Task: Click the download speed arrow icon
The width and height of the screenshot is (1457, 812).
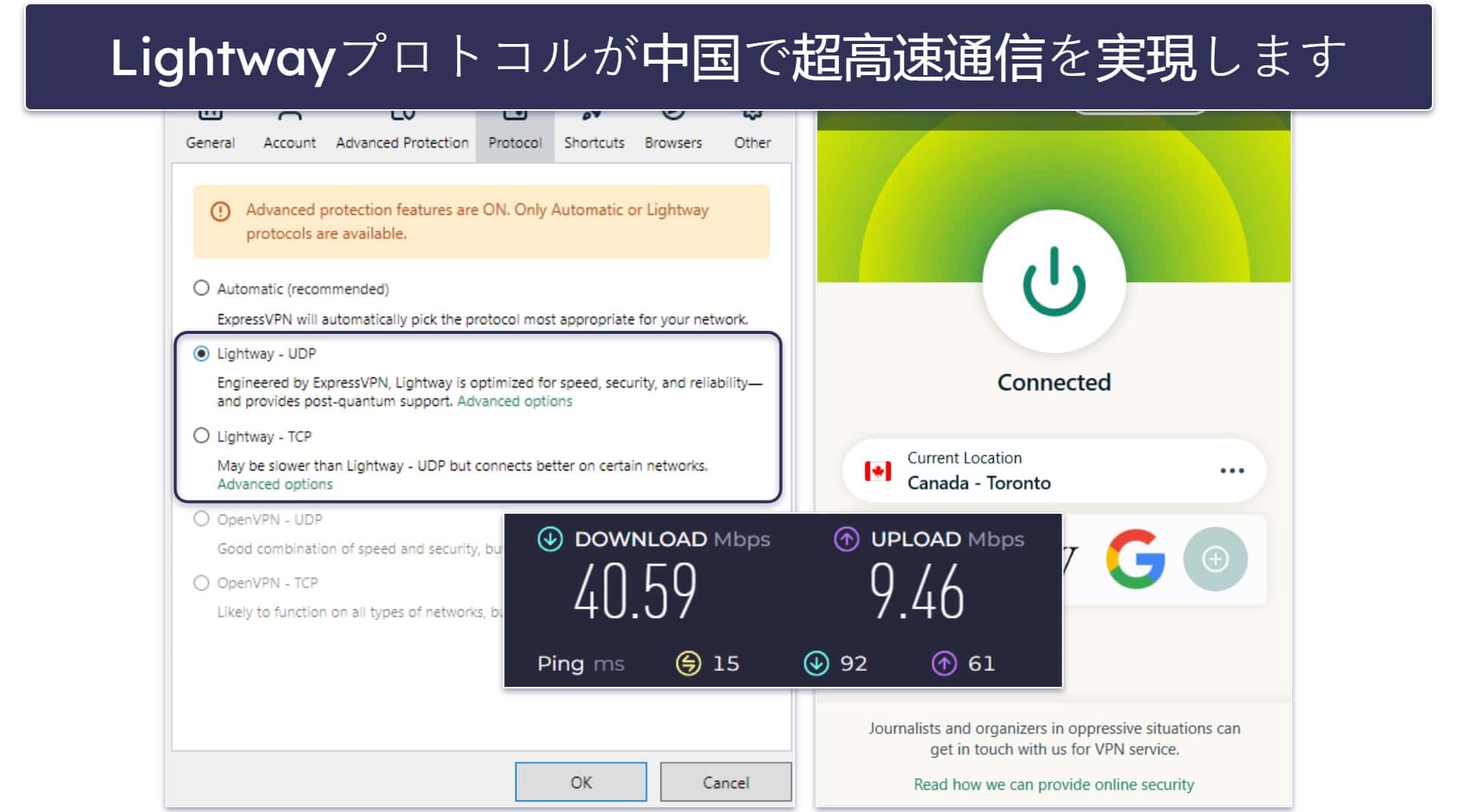Action: (x=550, y=539)
